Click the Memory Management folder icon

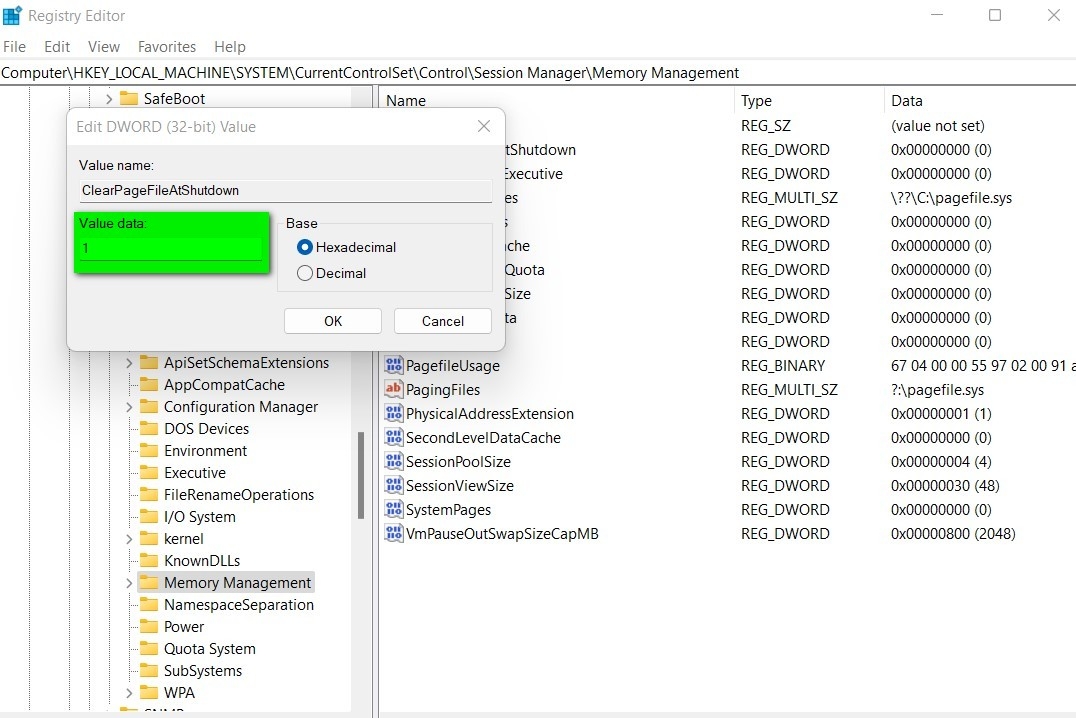149,582
